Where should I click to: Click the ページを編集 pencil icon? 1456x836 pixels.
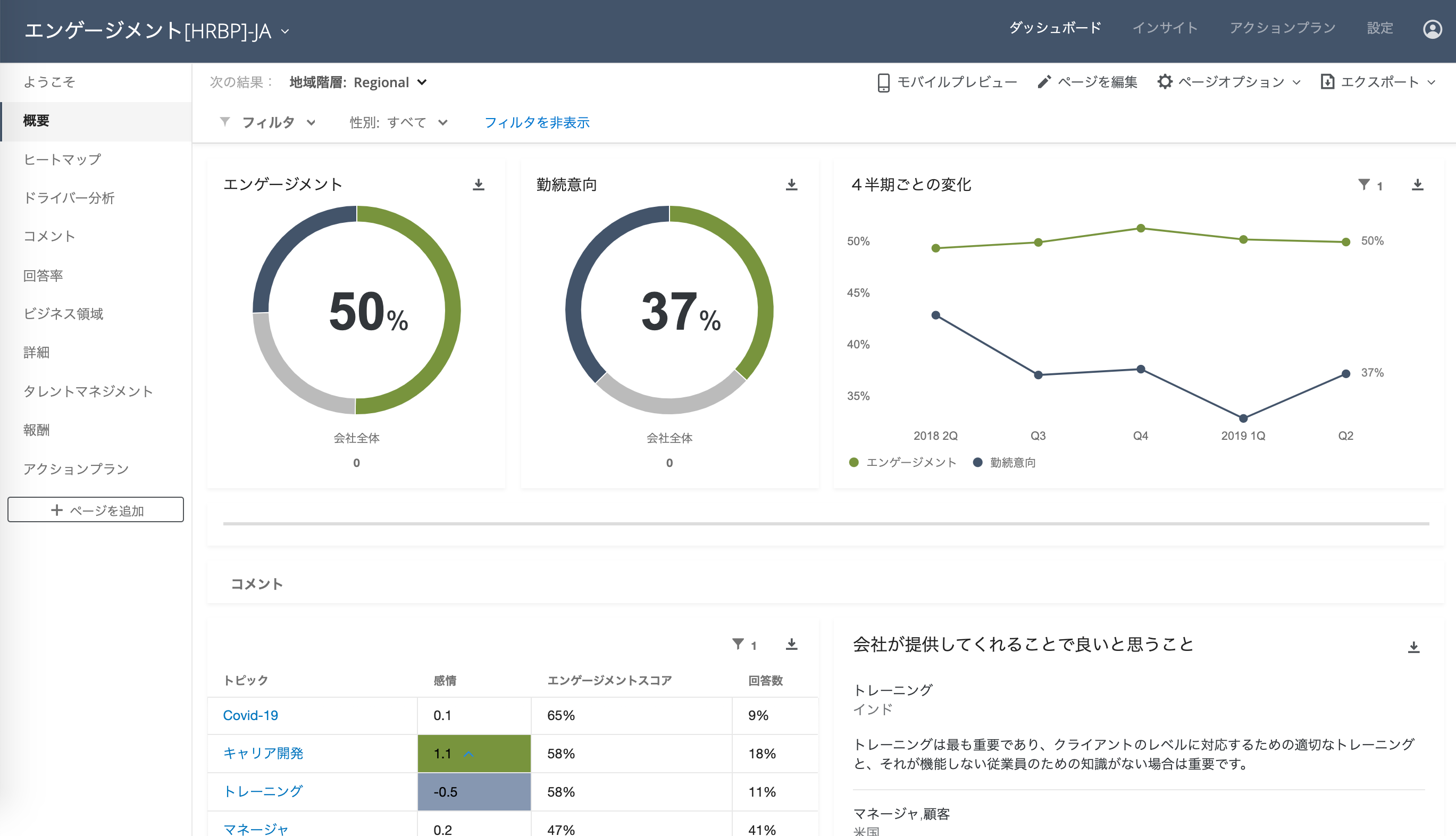pos(1044,81)
